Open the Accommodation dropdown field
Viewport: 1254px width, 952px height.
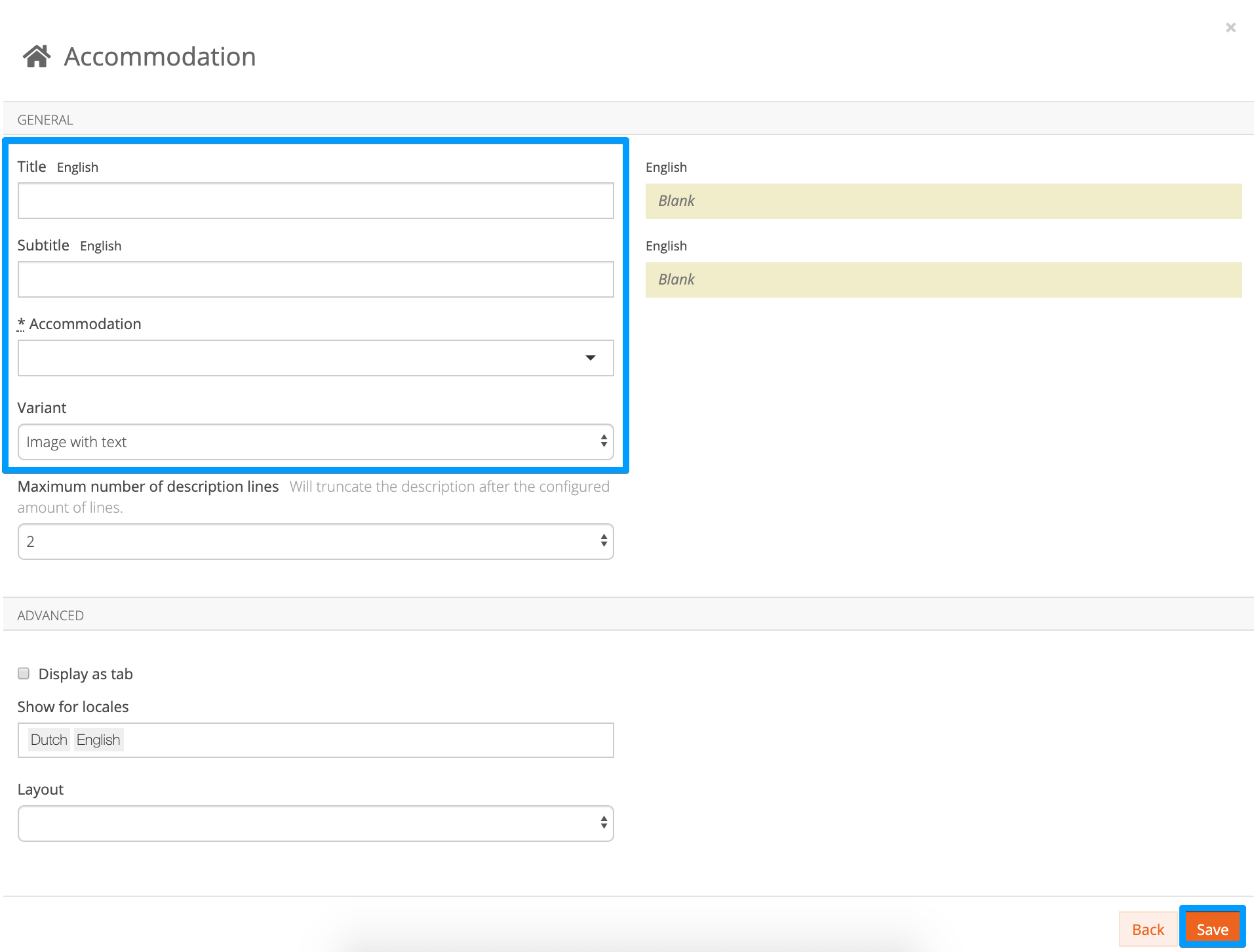pos(315,358)
